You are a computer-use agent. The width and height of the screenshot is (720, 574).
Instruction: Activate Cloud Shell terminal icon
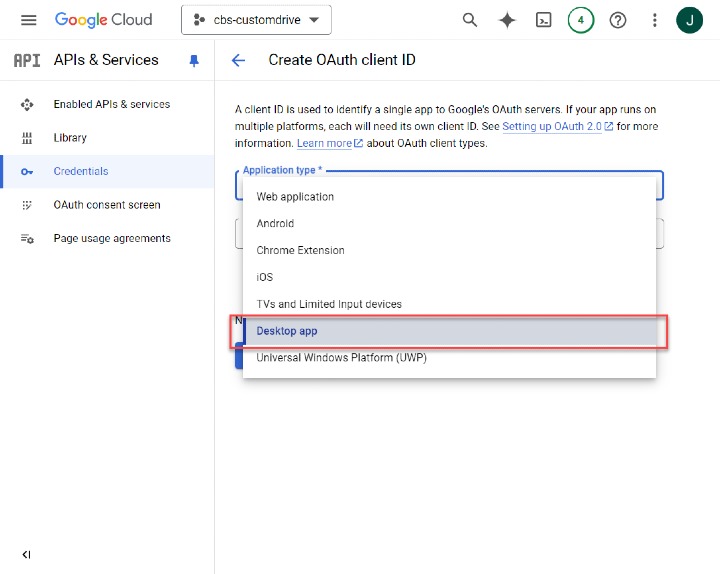tap(543, 20)
